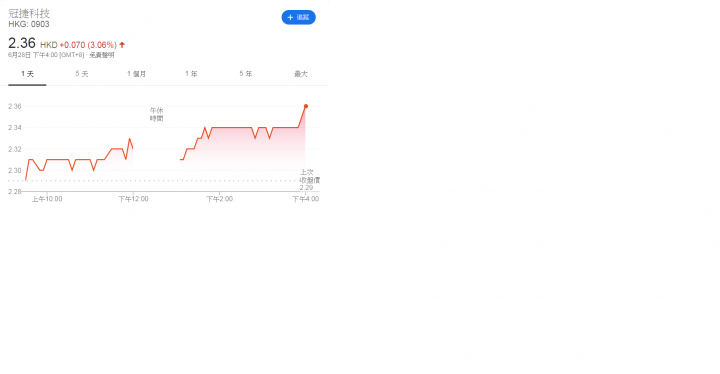Click the 2.32 y-axis value
720x374 pixels.
coord(15,149)
